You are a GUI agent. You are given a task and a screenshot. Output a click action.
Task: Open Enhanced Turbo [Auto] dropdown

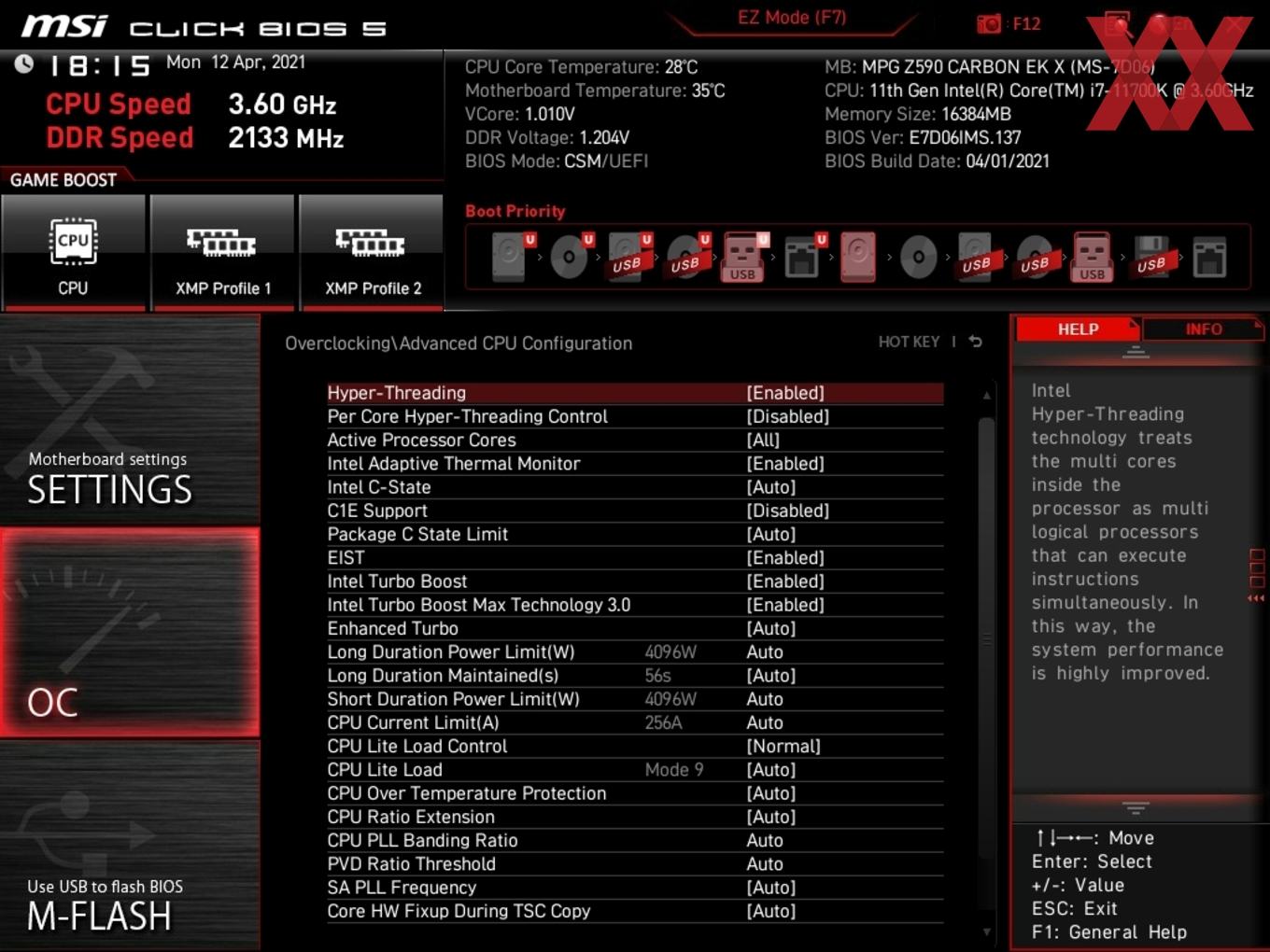(771, 628)
